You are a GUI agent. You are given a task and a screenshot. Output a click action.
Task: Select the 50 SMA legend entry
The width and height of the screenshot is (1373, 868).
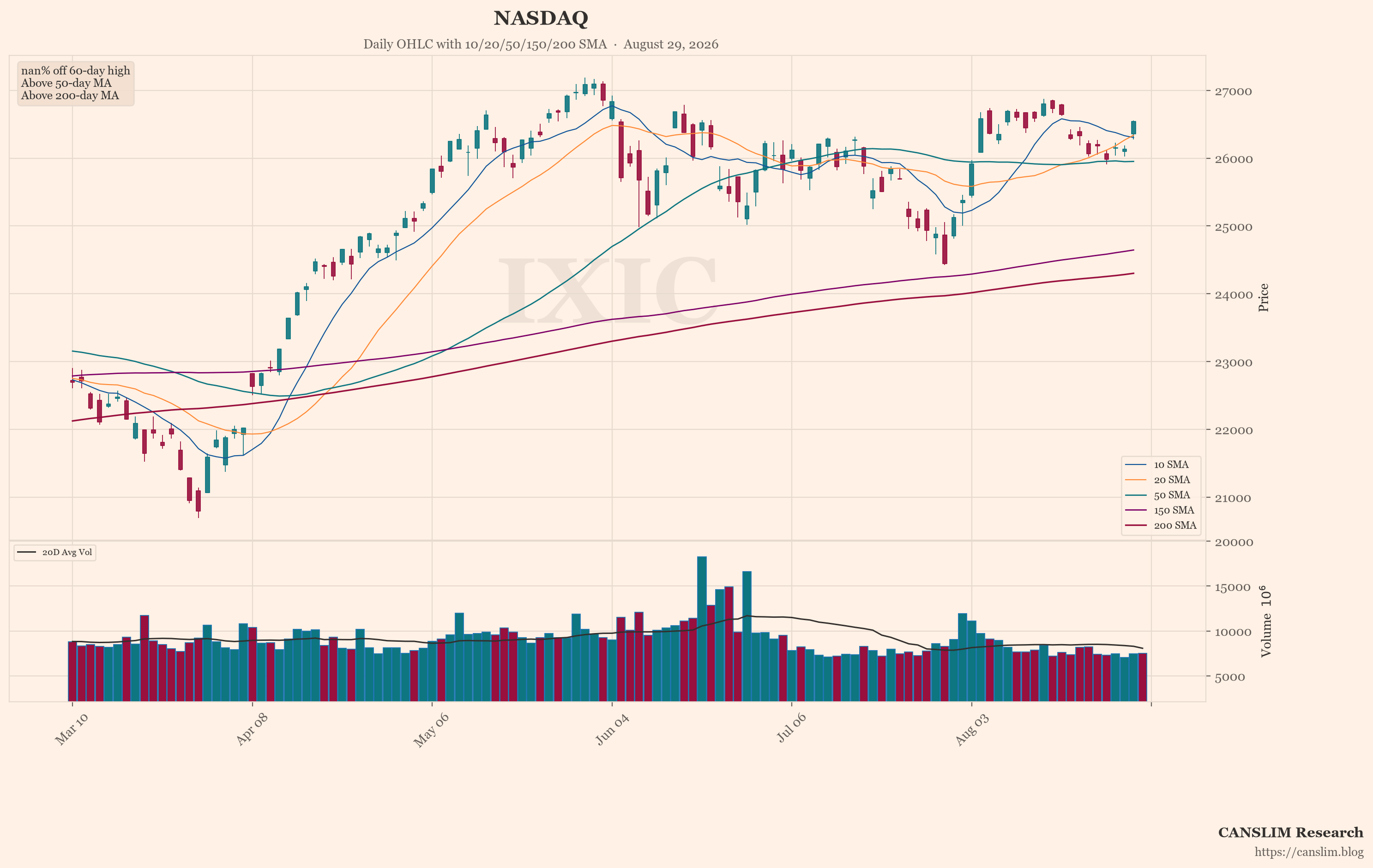[x=1160, y=495]
